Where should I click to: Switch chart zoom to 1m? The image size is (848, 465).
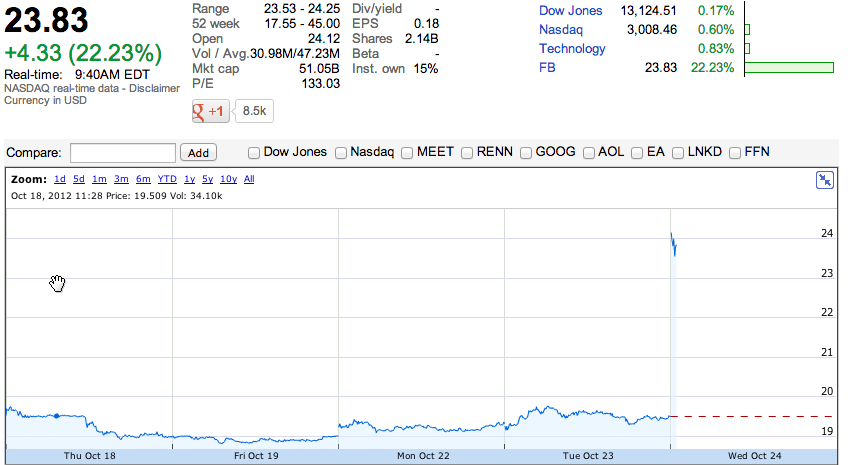99,179
